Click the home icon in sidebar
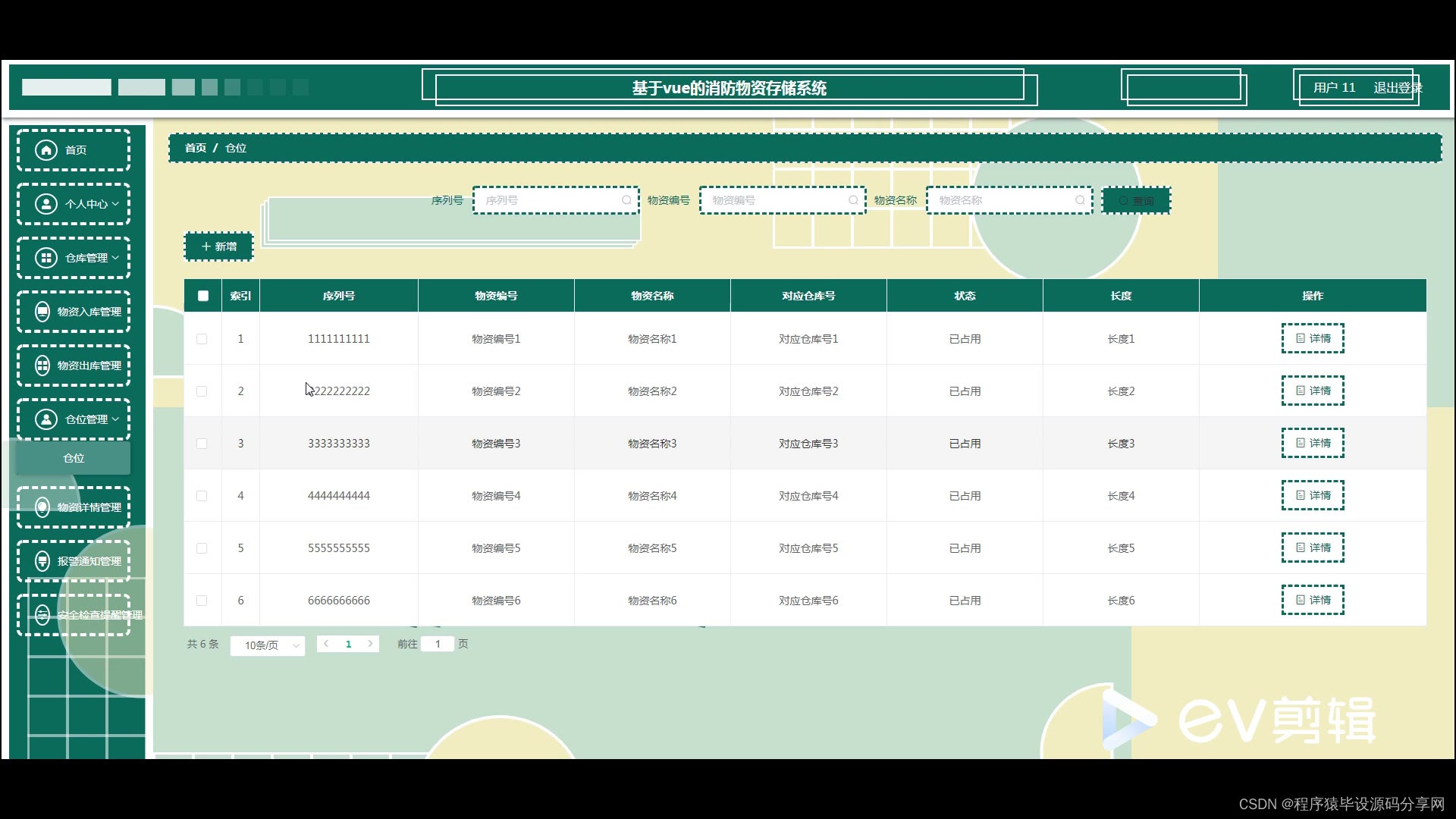1456x819 pixels. tap(46, 150)
